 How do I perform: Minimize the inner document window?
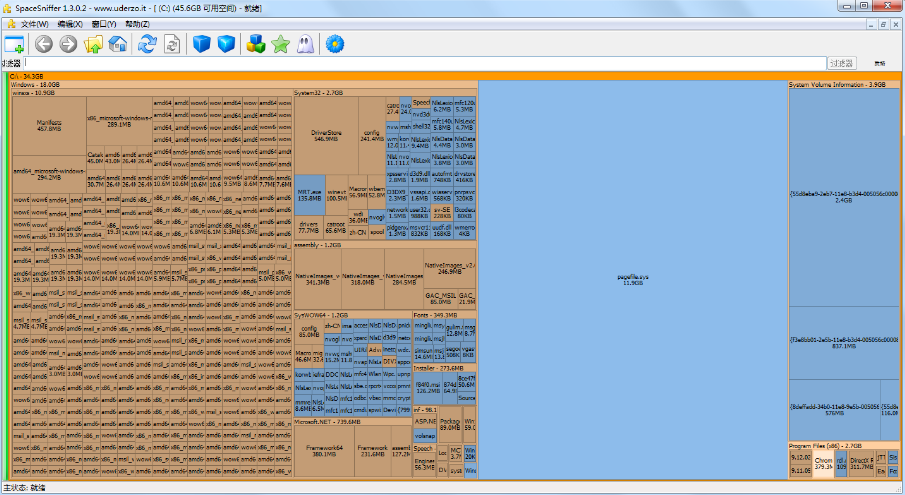coord(871,24)
